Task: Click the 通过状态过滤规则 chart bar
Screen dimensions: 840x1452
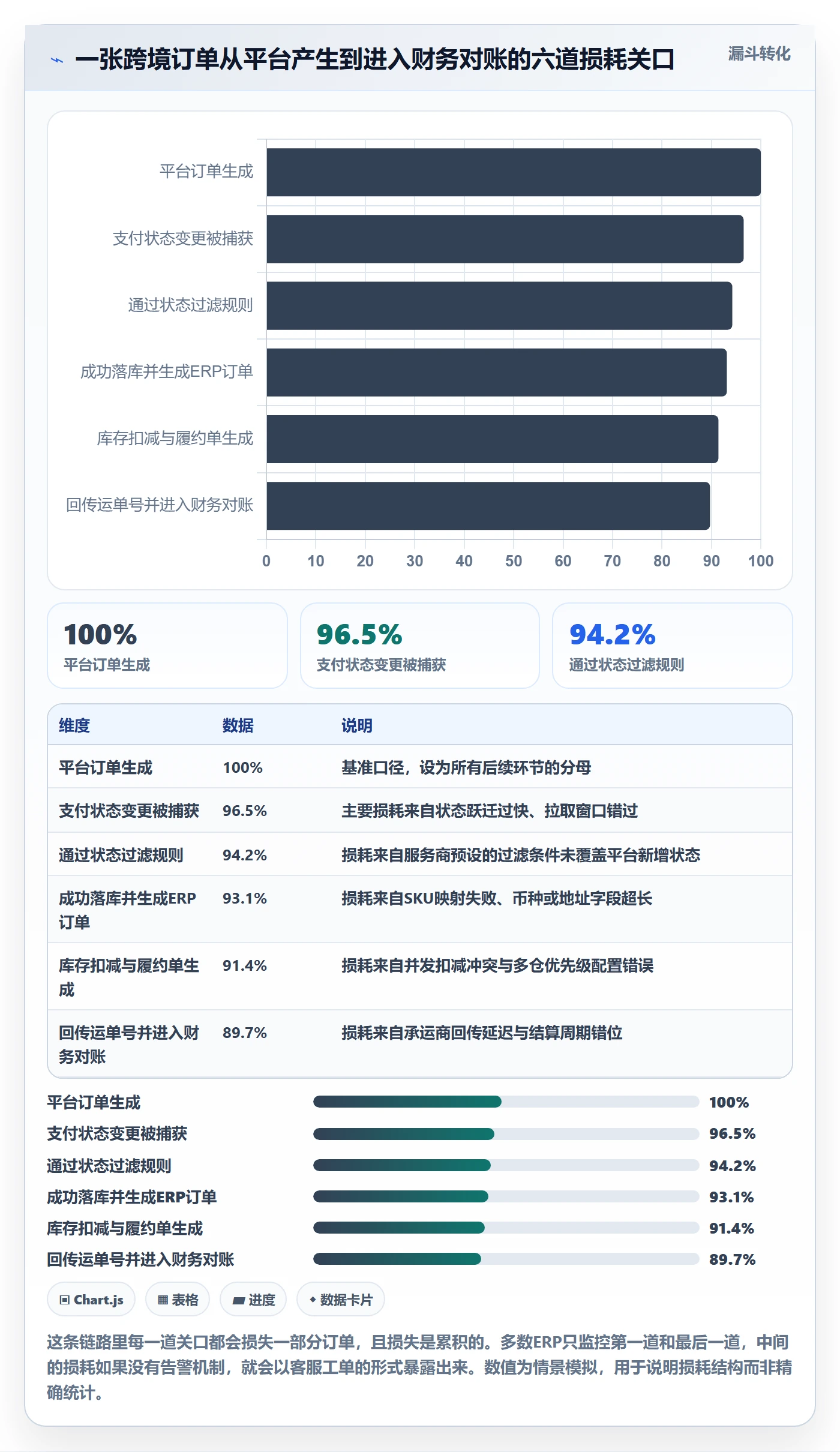Action: 499,305
